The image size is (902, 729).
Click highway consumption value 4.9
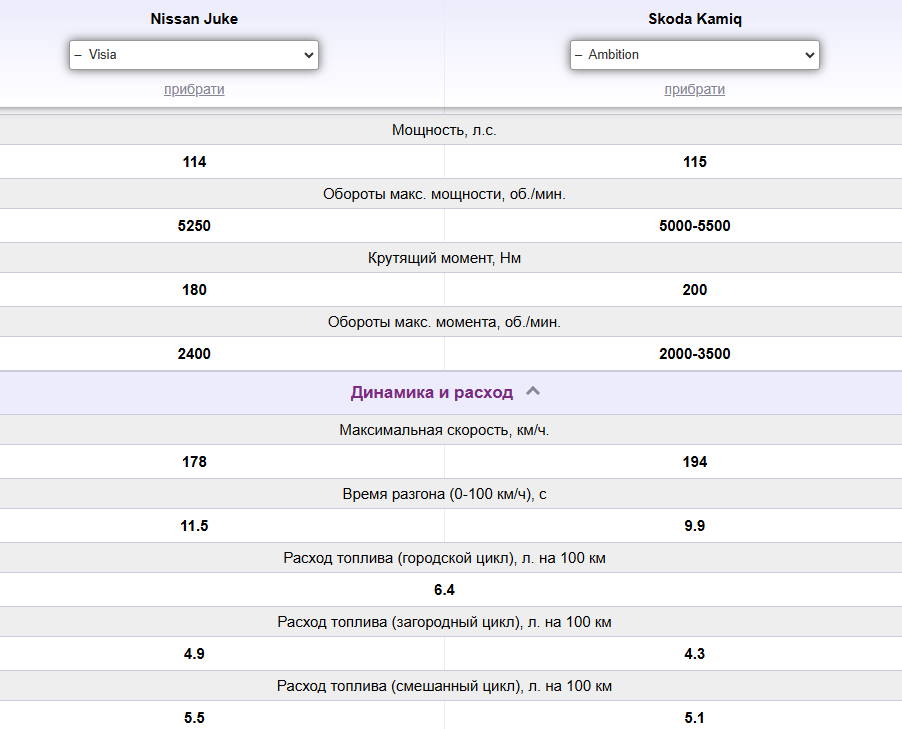(194, 654)
